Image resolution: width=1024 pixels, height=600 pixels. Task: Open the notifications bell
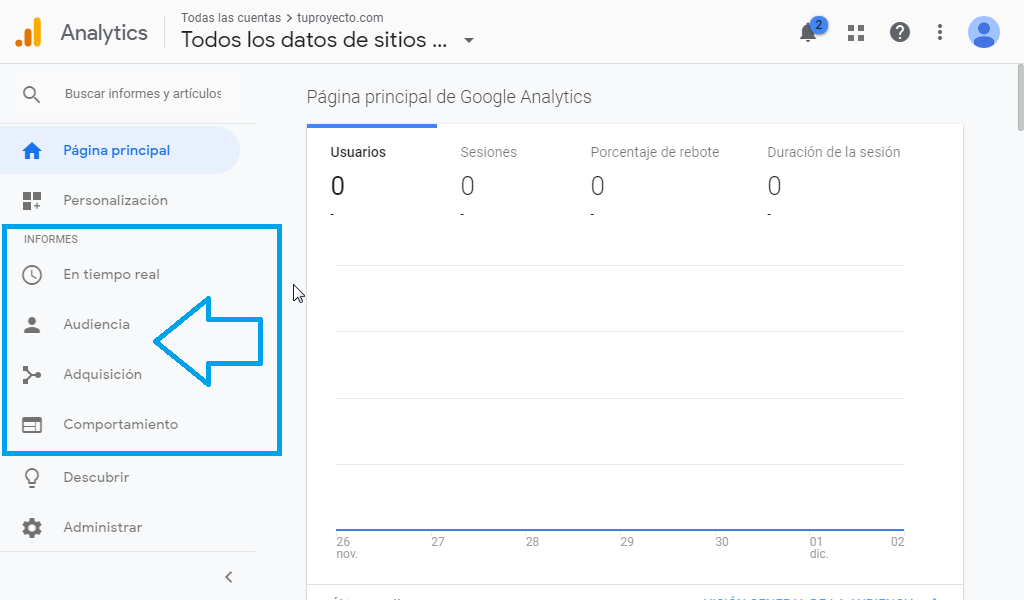pos(808,33)
